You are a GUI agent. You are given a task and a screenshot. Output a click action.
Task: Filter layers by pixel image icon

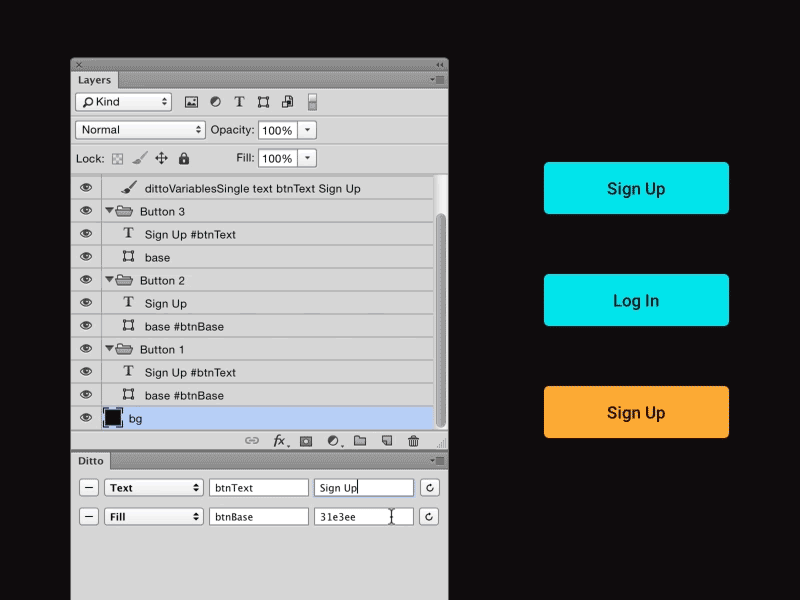tap(191, 102)
